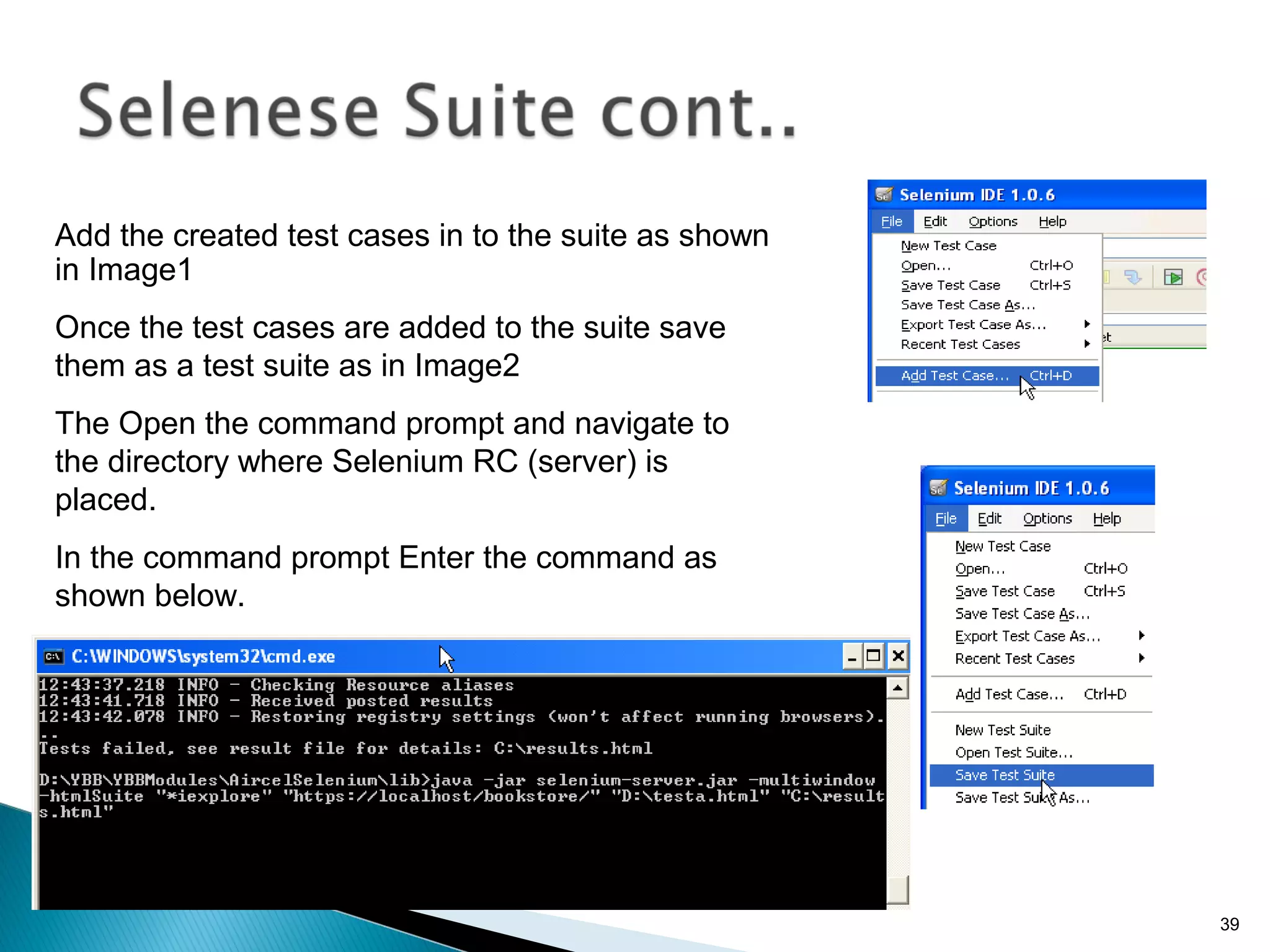Select highlighted Save Test Suite entry

click(1042, 775)
